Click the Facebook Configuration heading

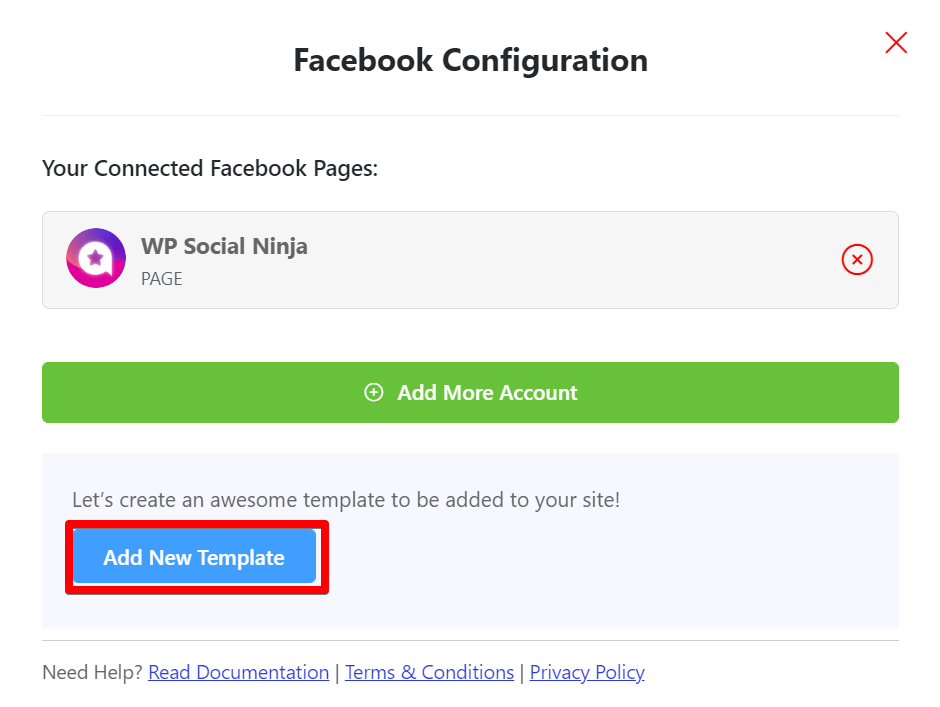point(471,60)
